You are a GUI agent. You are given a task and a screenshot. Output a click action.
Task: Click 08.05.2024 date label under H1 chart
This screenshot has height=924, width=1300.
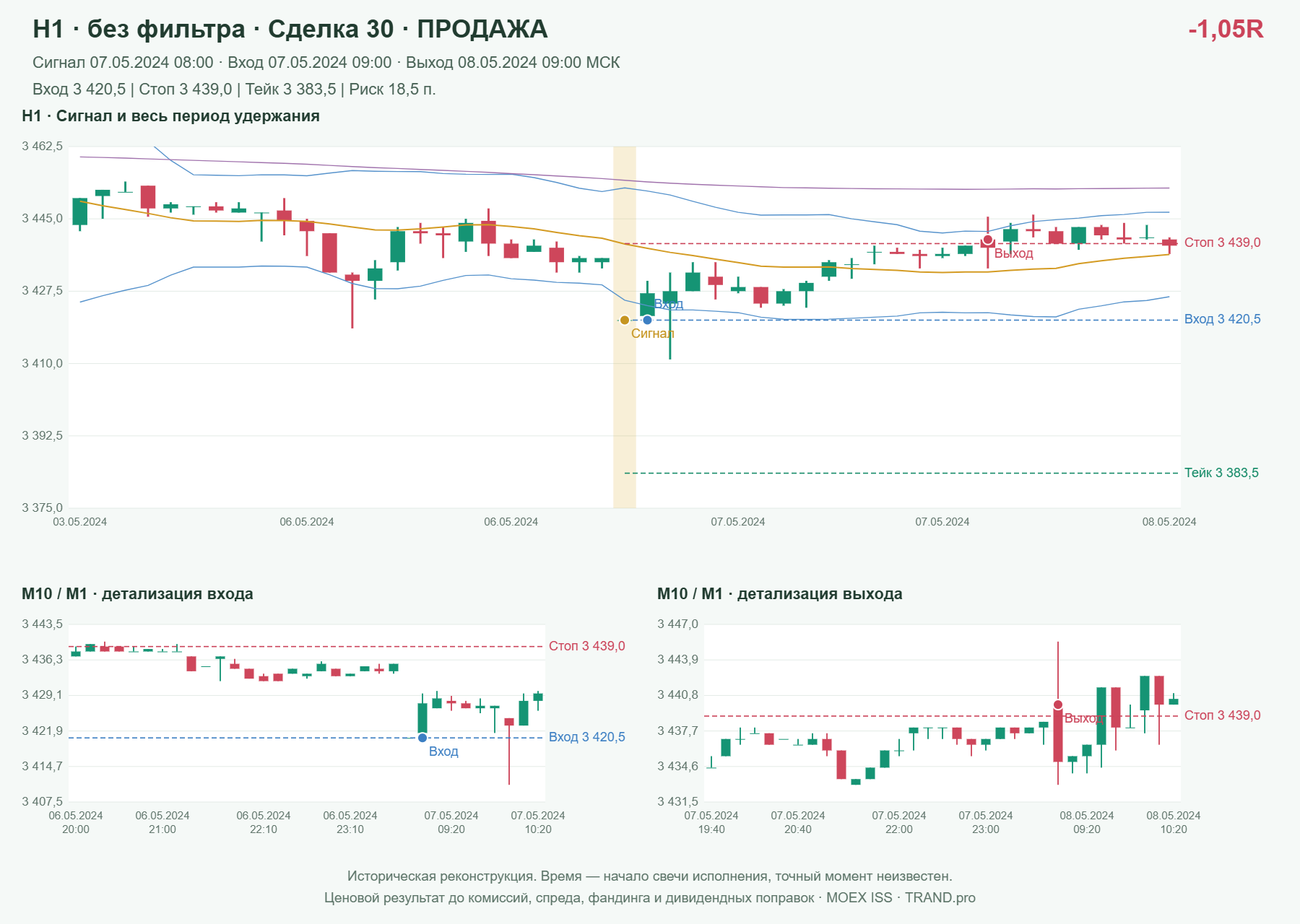click(1169, 522)
